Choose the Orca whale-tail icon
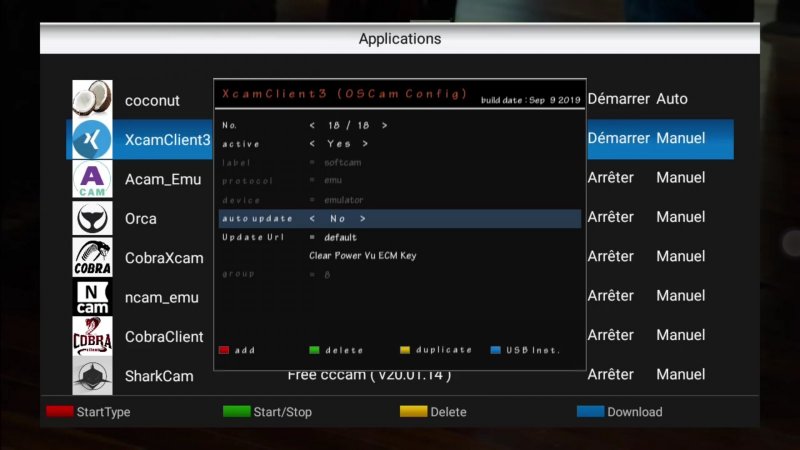The width and height of the screenshot is (800, 450). pyautogui.click(x=92, y=218)
